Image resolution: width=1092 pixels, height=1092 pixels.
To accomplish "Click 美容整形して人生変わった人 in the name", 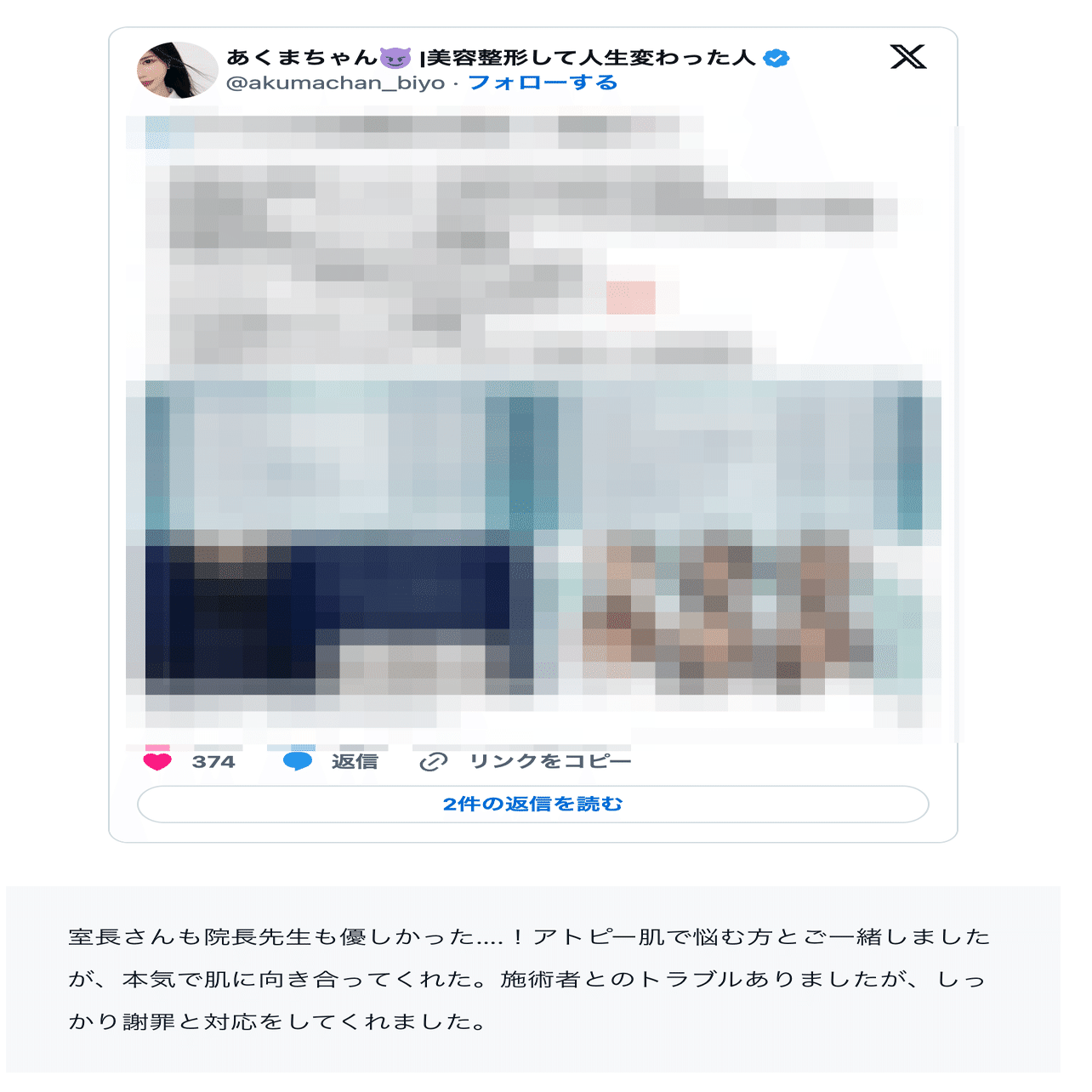I will 590,58.
